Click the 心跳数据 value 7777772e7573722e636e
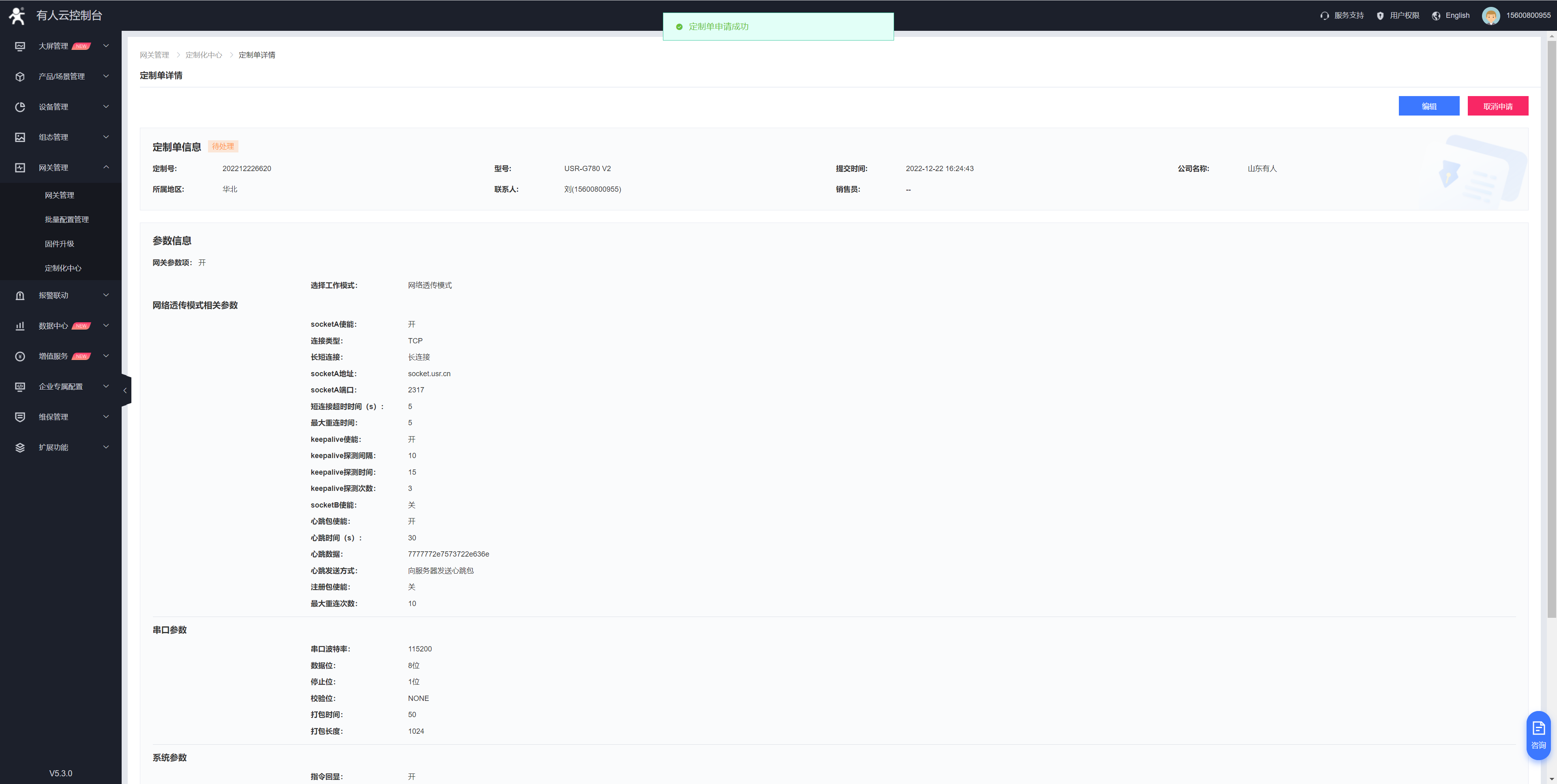Image resolution: width=1557 pixels, height=784 pixels. [448, 554]
